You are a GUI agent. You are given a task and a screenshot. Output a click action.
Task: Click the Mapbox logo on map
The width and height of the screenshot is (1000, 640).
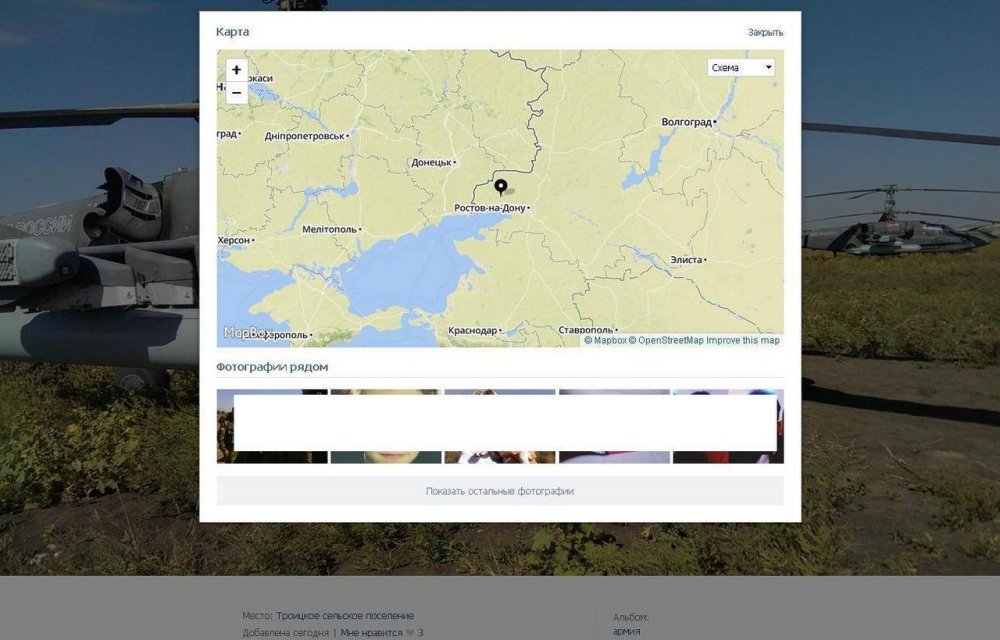pos(247,332)
